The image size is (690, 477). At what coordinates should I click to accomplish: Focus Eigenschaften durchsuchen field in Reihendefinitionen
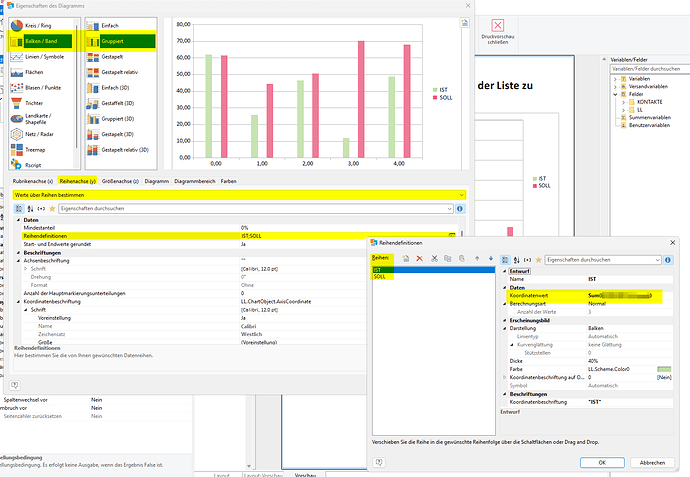point(603,260)
